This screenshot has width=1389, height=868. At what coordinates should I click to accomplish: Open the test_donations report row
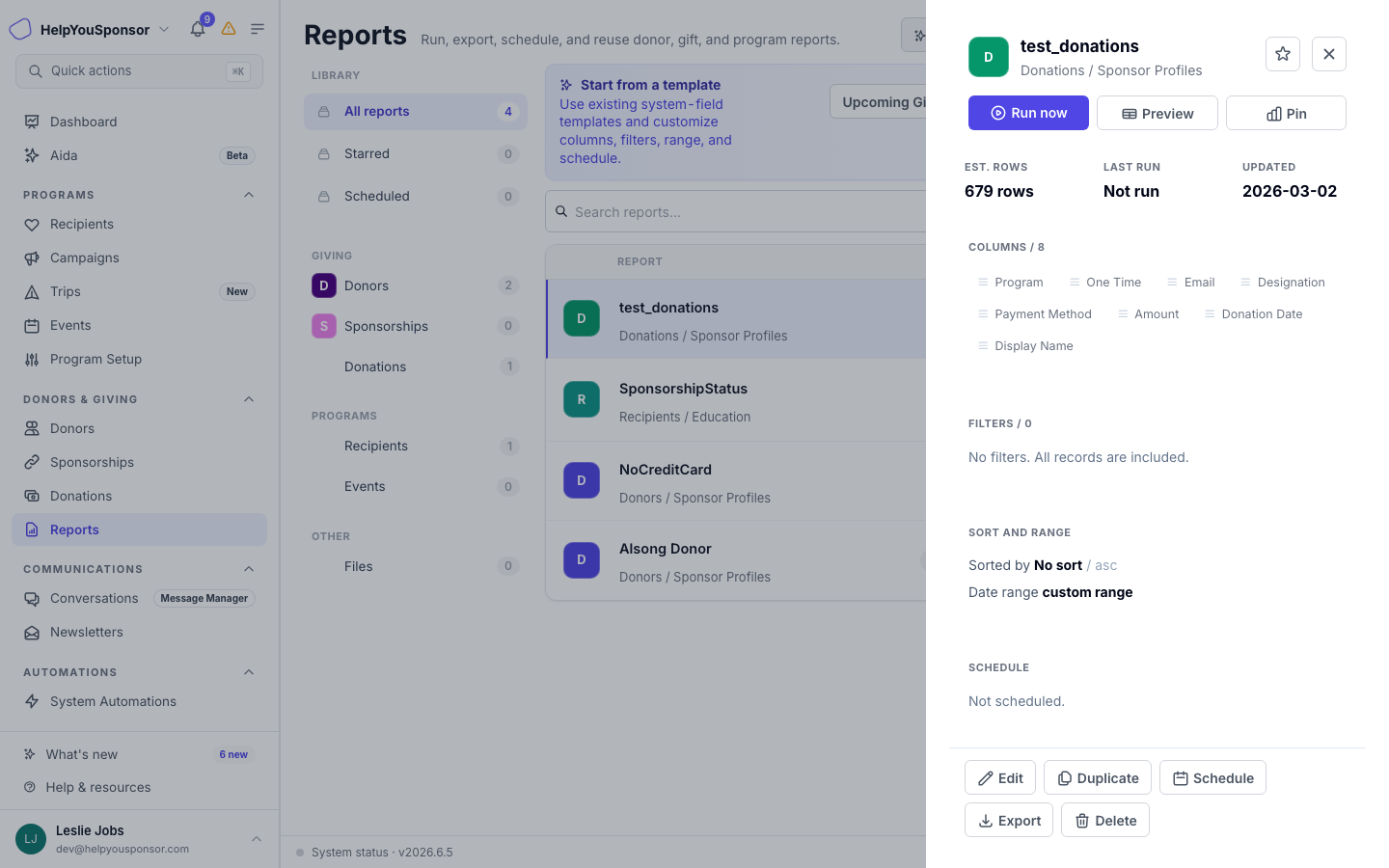point(736,320)
